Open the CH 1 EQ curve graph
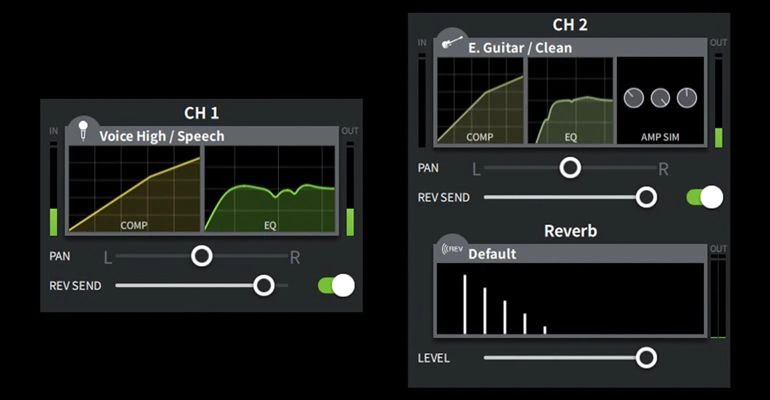The image size is (770, 400). point(270,190)
